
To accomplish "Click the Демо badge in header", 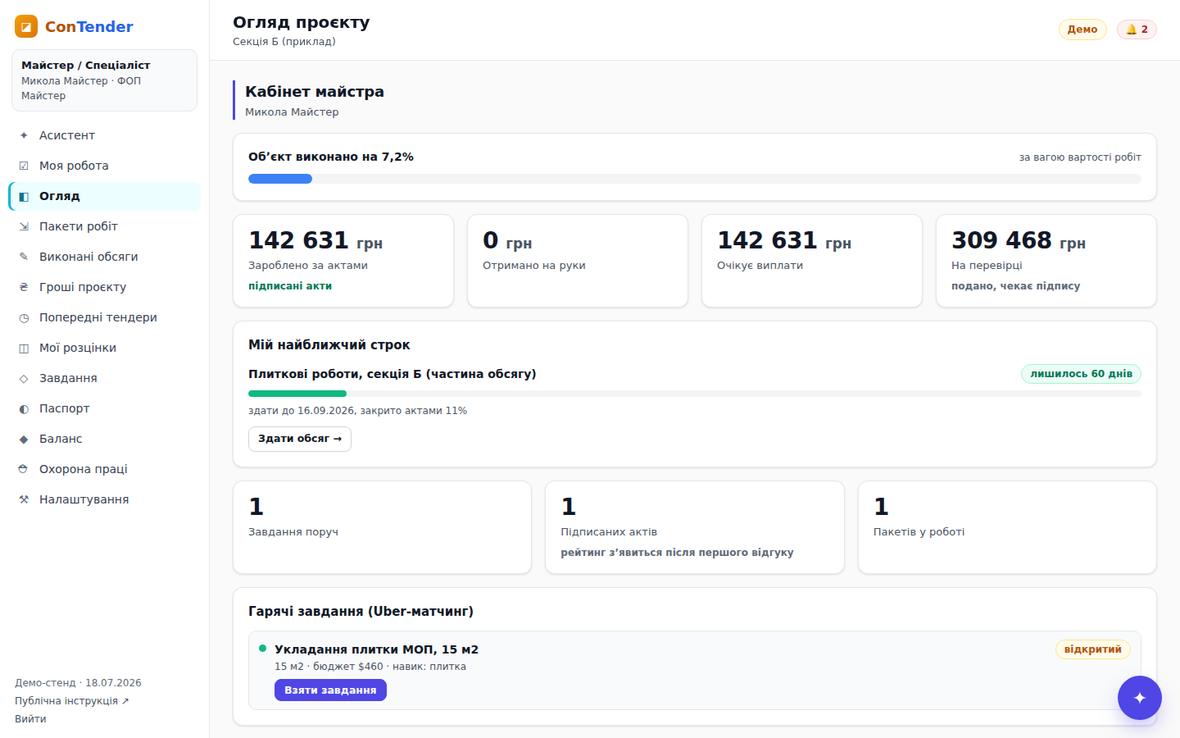I will [x=1082, y=29].
